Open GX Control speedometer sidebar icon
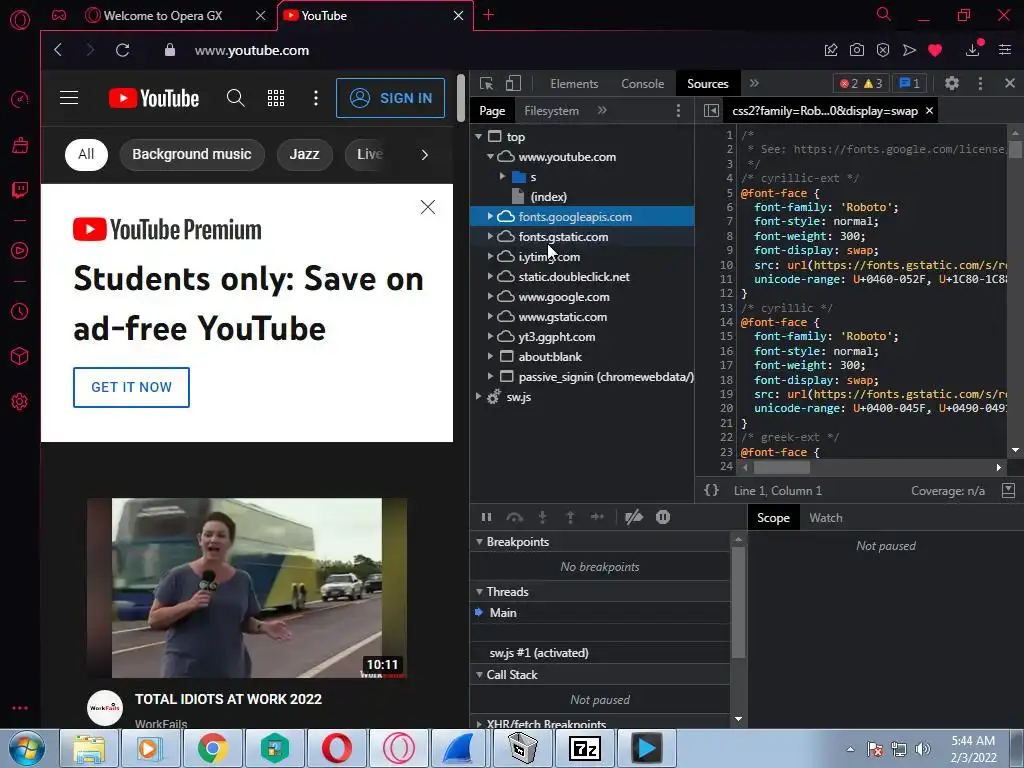Screen dimensions: 1024x768 (20, 99)
